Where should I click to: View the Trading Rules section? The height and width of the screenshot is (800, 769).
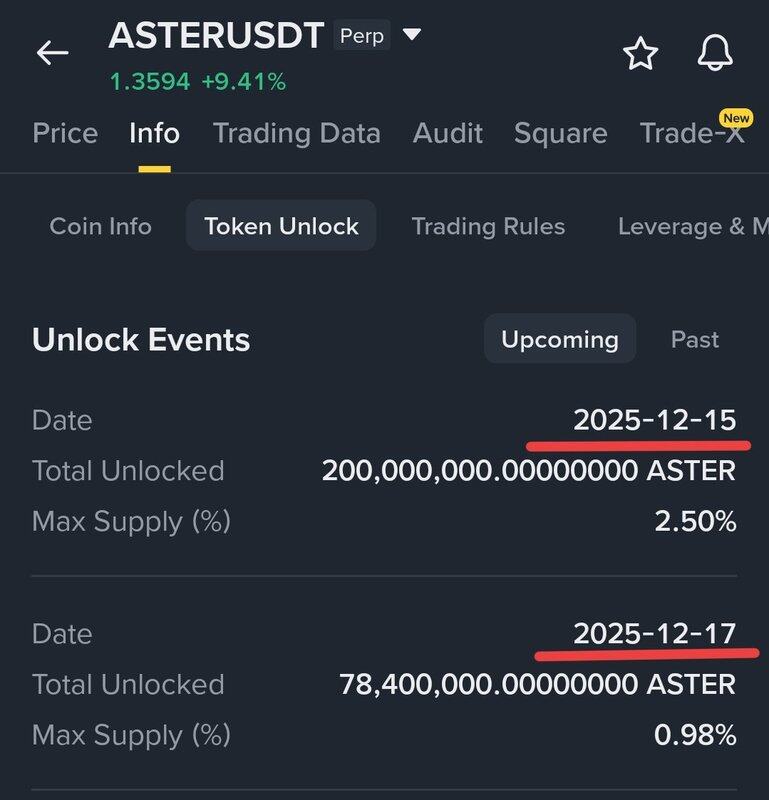488,226
